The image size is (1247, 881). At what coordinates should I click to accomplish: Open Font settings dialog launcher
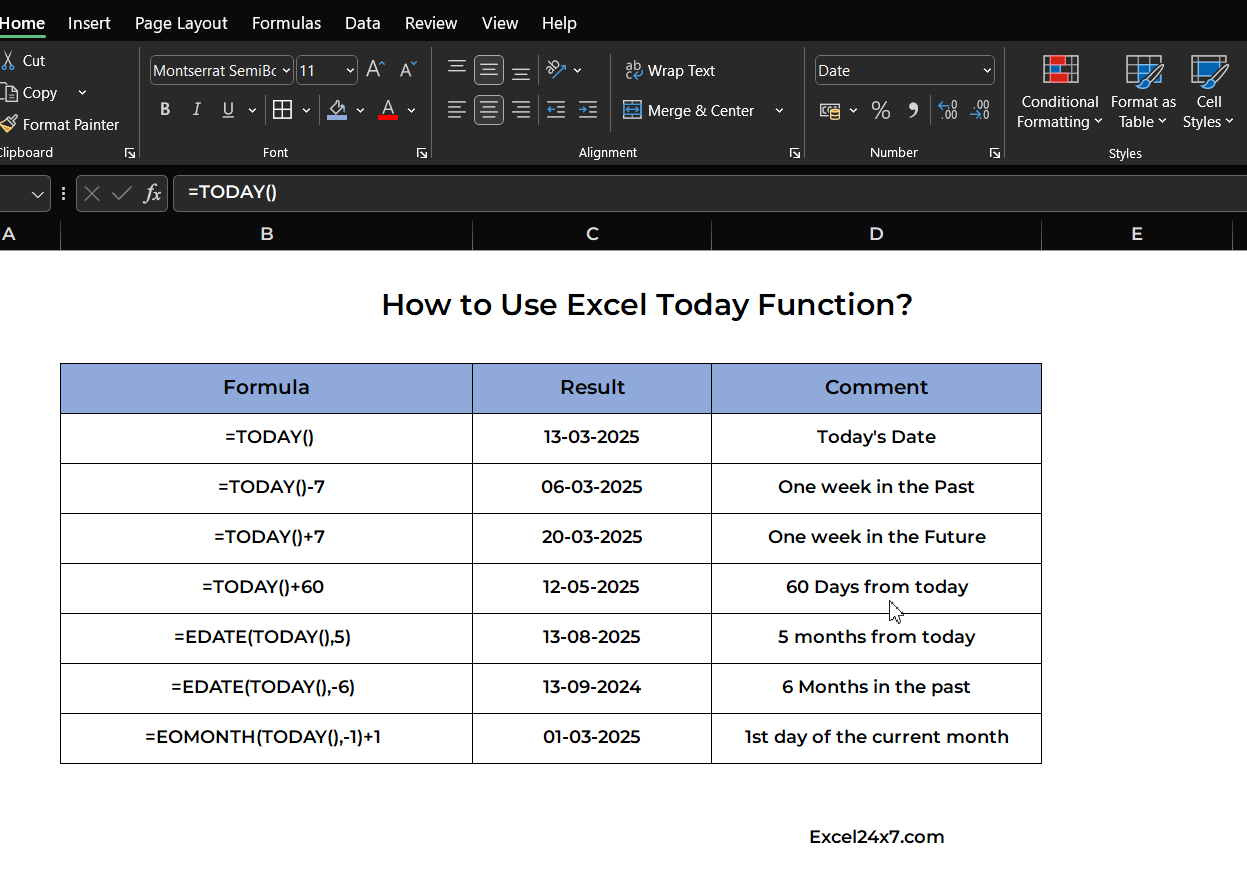(422, 153)
